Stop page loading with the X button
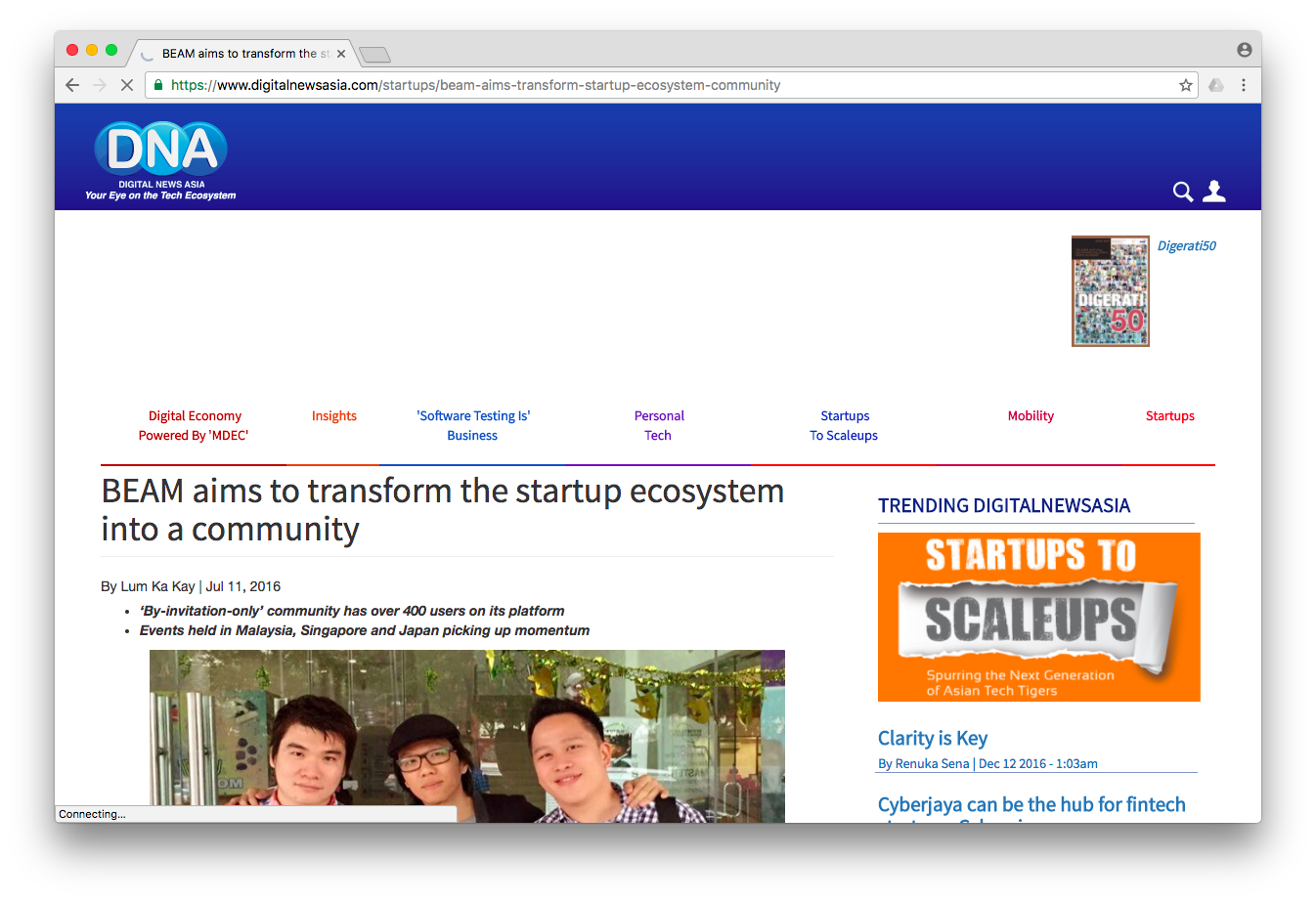 click(x=126, y=85)
